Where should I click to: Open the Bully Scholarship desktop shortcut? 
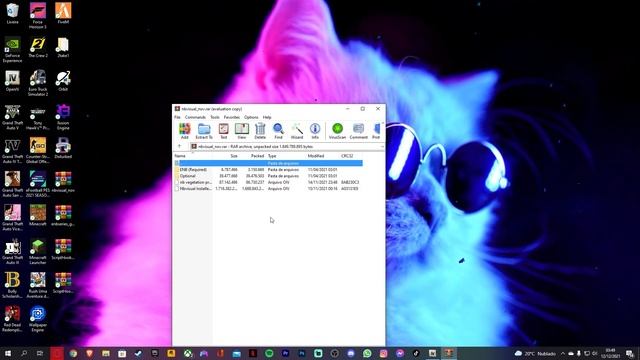[12, 285]
